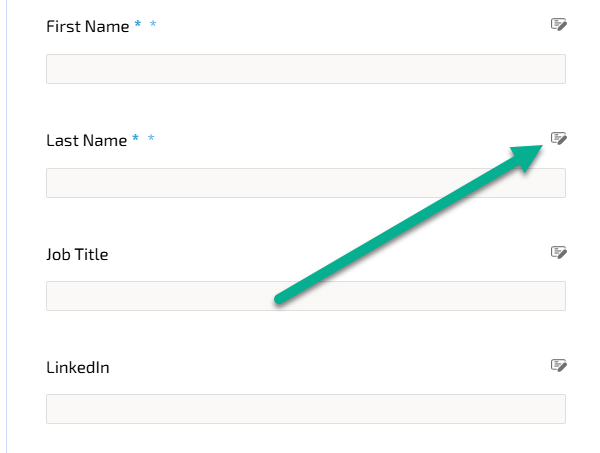
Task: Open the Last Name field edit icon
Action: (x=559, y=138)
